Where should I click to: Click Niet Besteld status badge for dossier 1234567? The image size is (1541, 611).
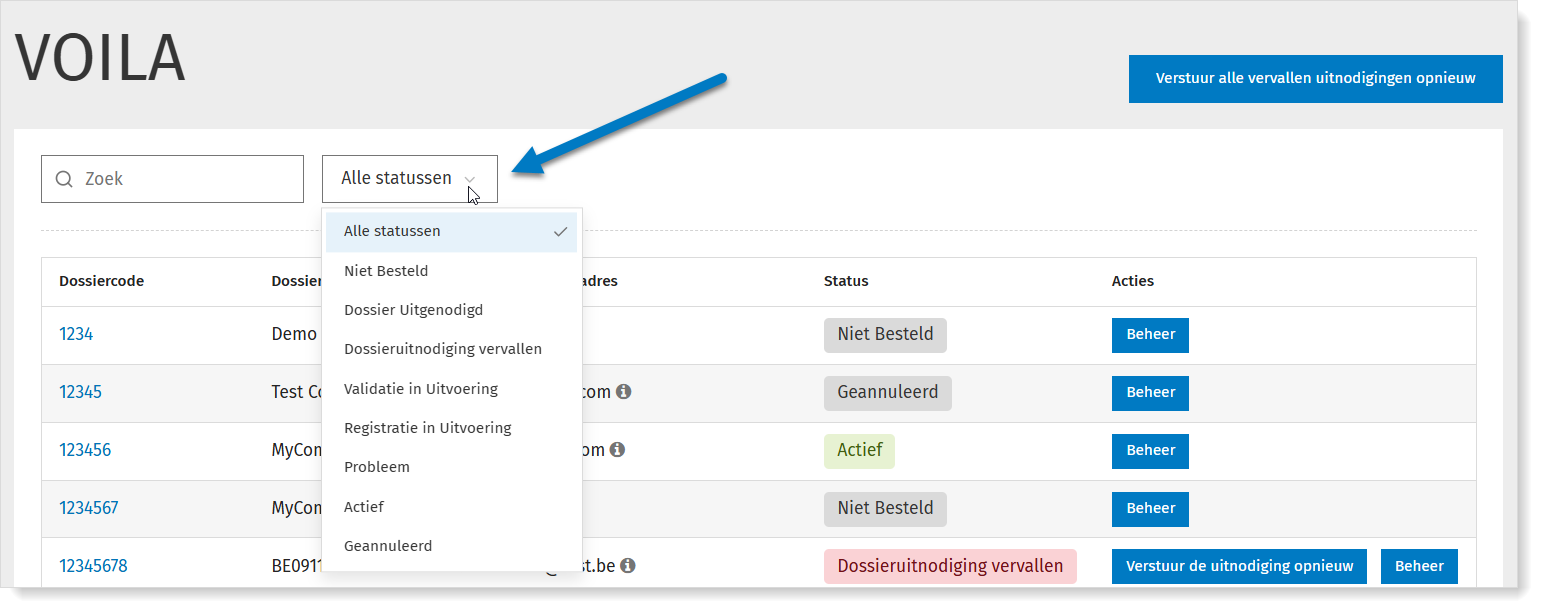click(885, 509)
